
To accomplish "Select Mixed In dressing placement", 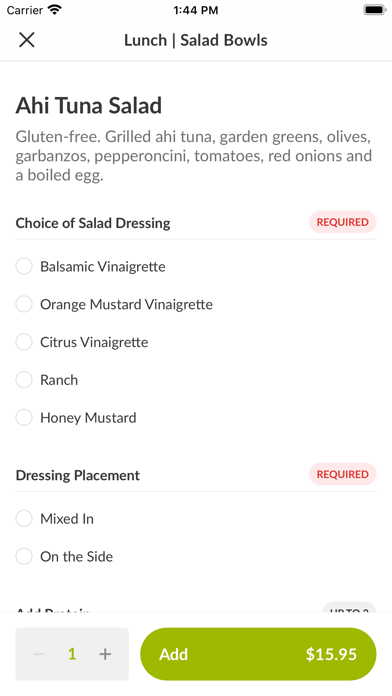I will tap(196, 518).
